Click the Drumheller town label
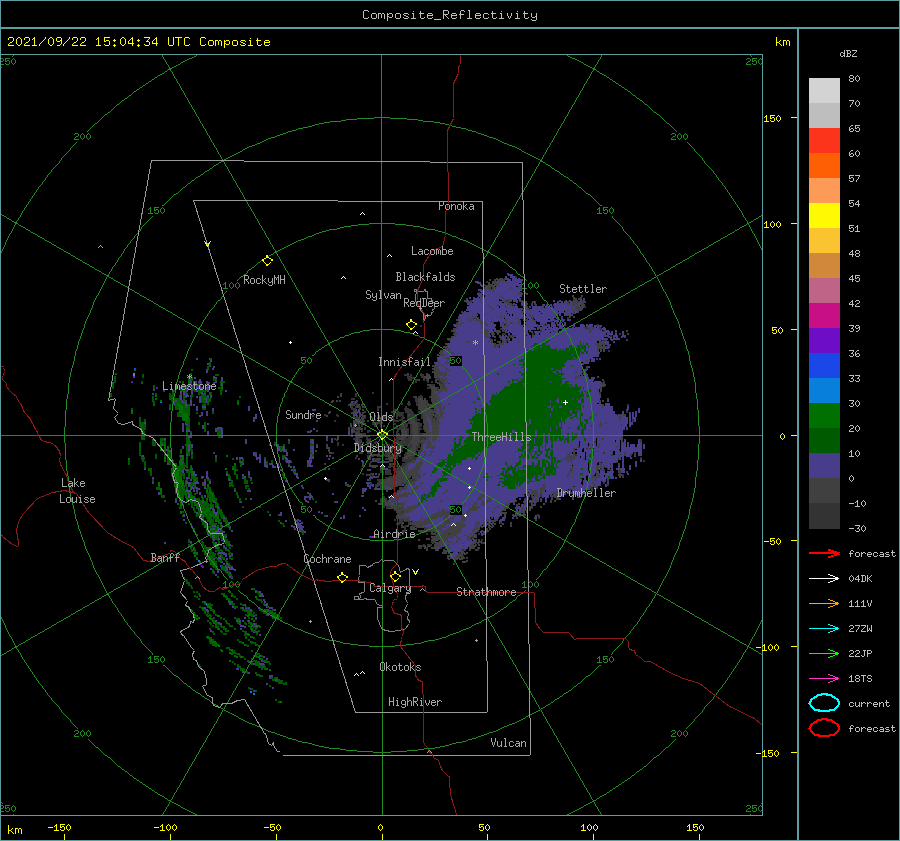The image size is (900, 841). pyautogui.click(x=586, y=493)
